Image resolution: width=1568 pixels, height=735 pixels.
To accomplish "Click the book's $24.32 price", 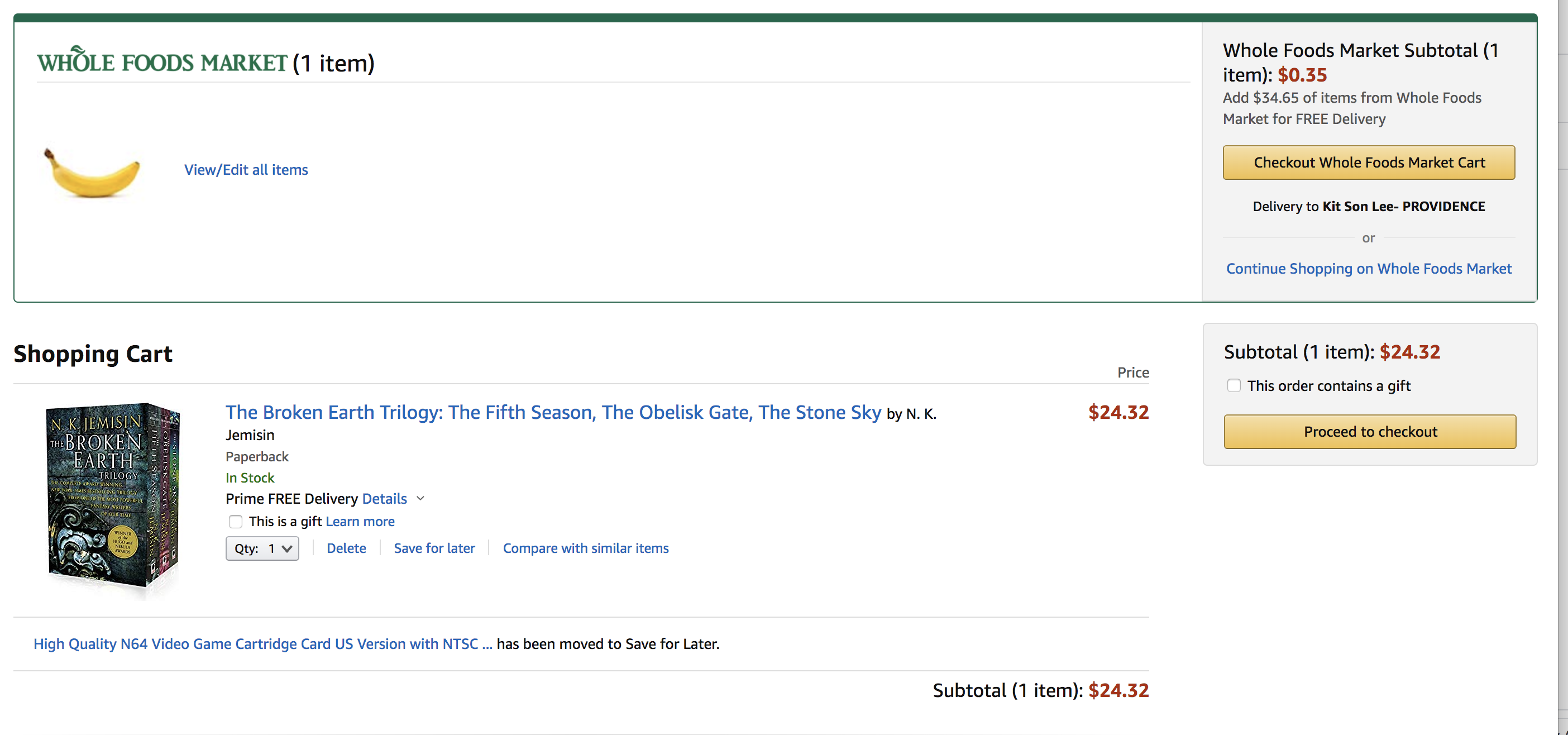I will (1117, 413).
